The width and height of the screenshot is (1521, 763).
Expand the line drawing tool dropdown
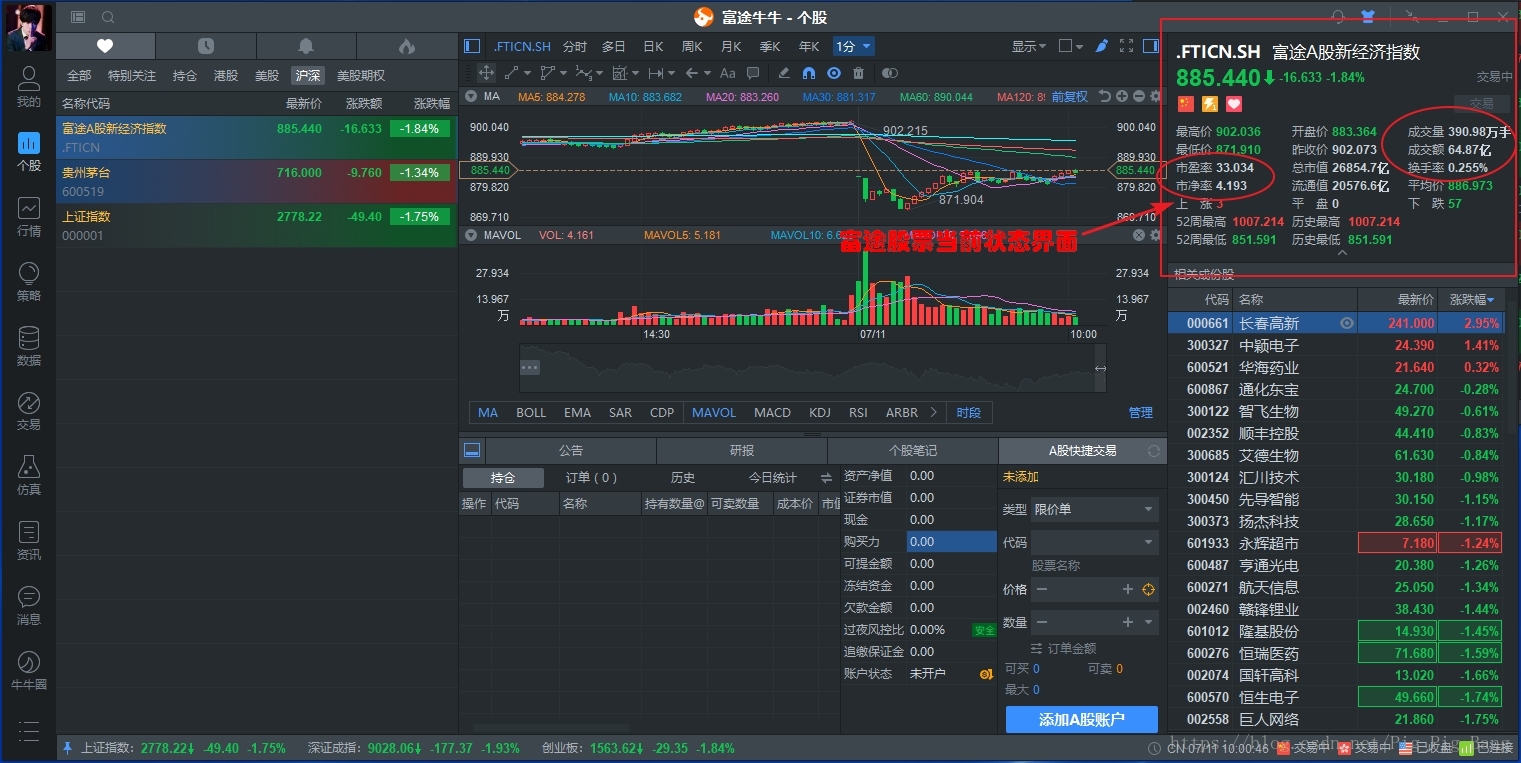(x=528, y=73)
